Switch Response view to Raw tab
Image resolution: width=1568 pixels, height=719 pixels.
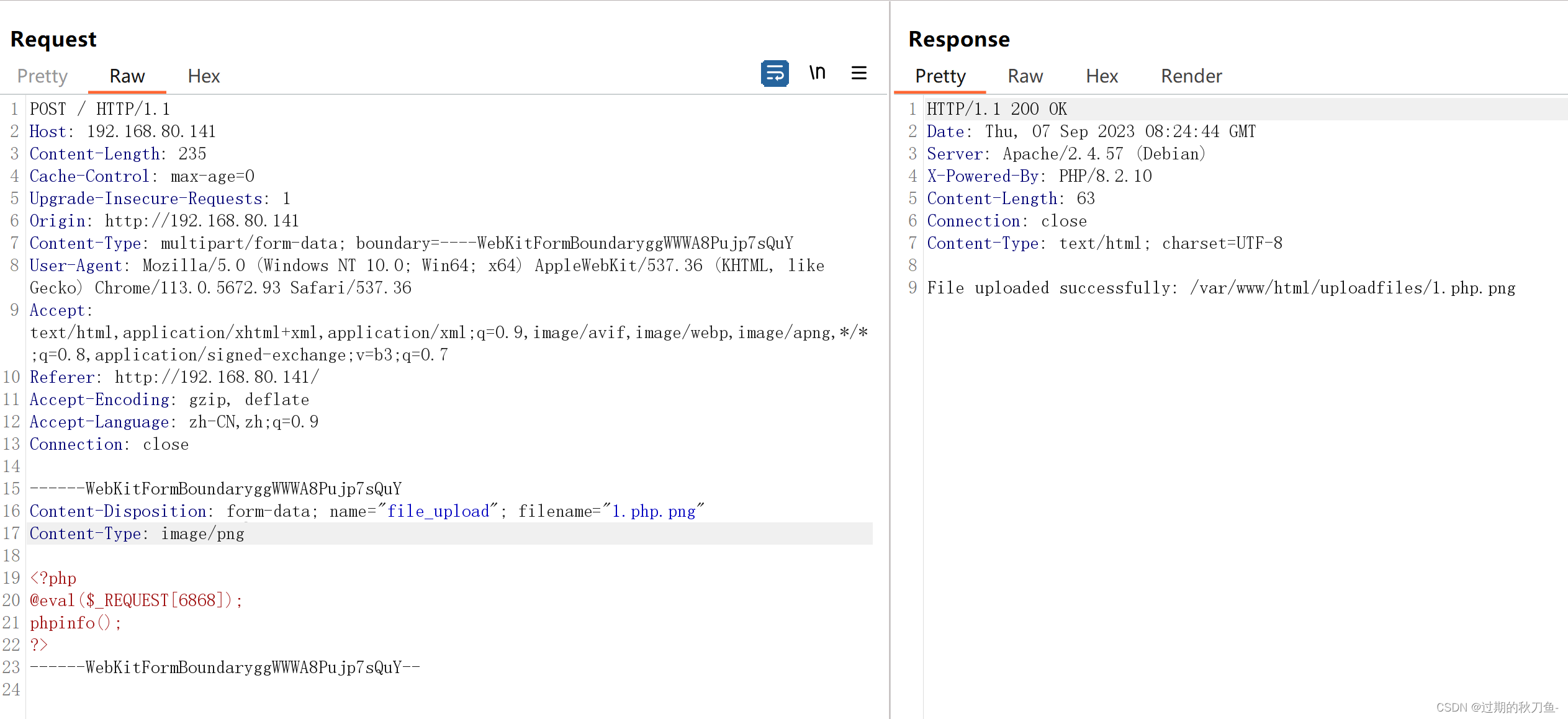(1025, 76)
